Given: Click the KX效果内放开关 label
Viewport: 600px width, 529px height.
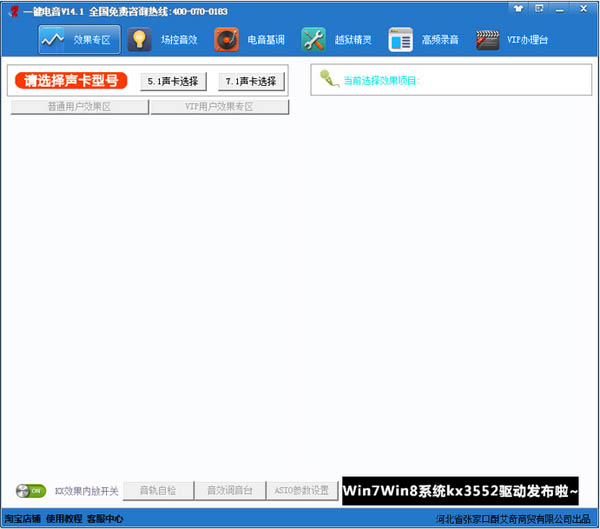Looking at the screenshot, I should click(x=86, y=491).
